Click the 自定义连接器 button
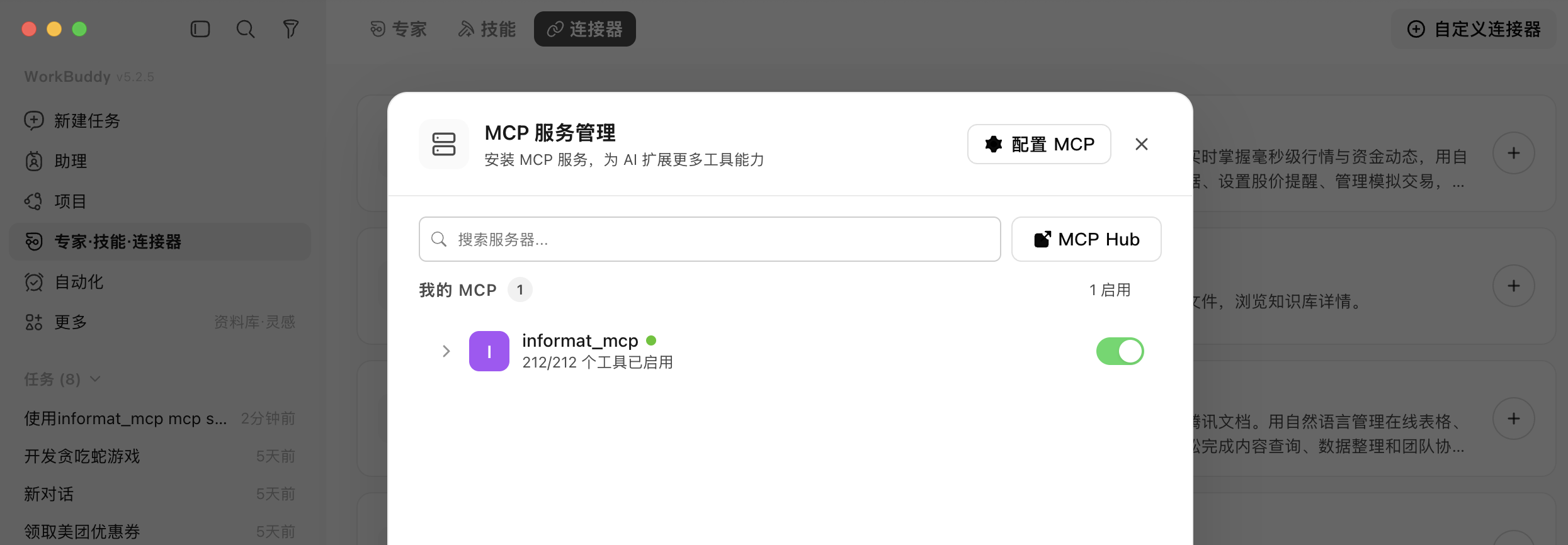This screenshot has width=1568, height=545. [1474, 29]
